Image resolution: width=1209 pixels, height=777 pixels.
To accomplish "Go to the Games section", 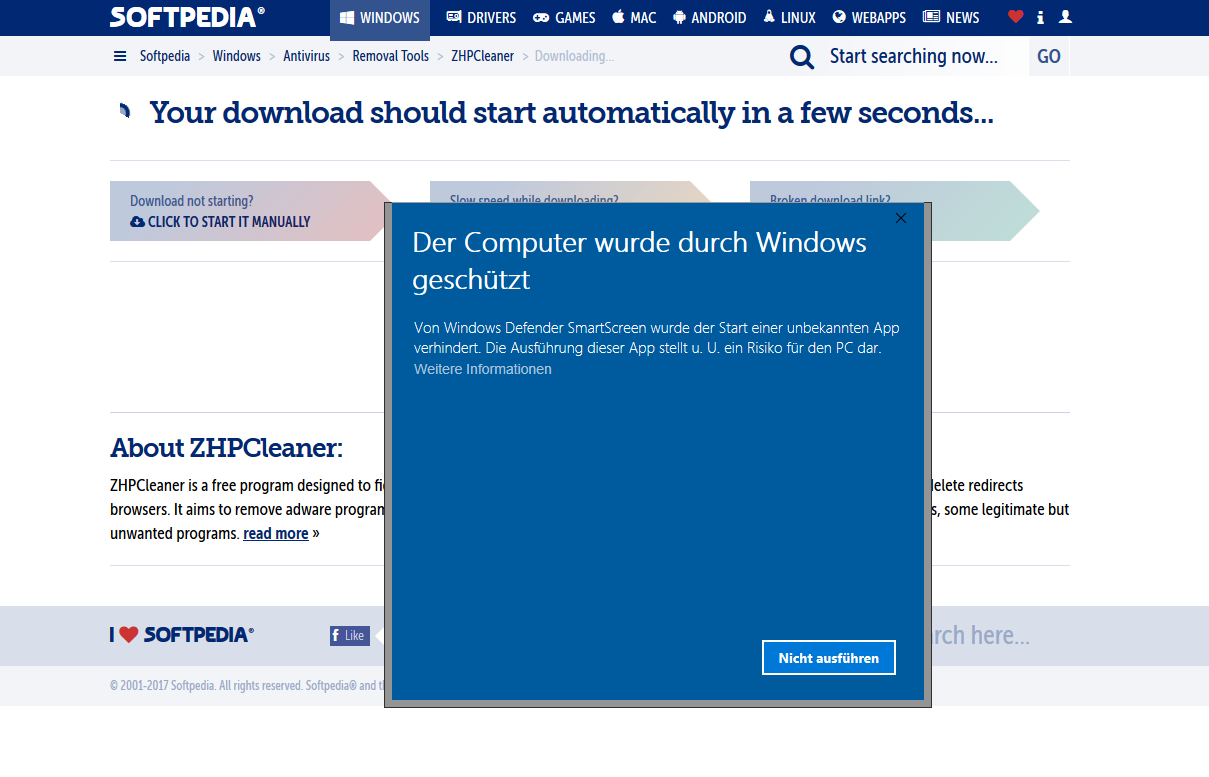I will 564,18.
